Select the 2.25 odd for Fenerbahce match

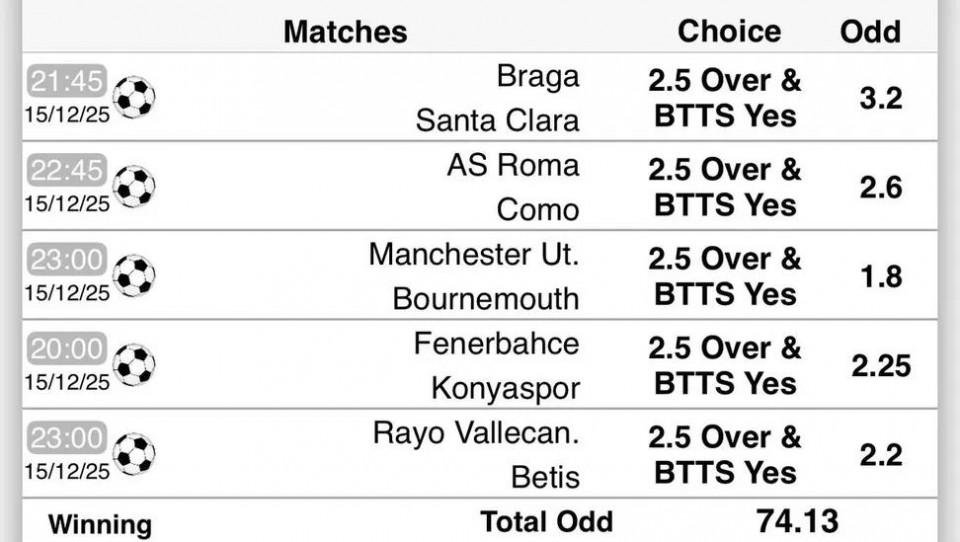tap(881, 366)
